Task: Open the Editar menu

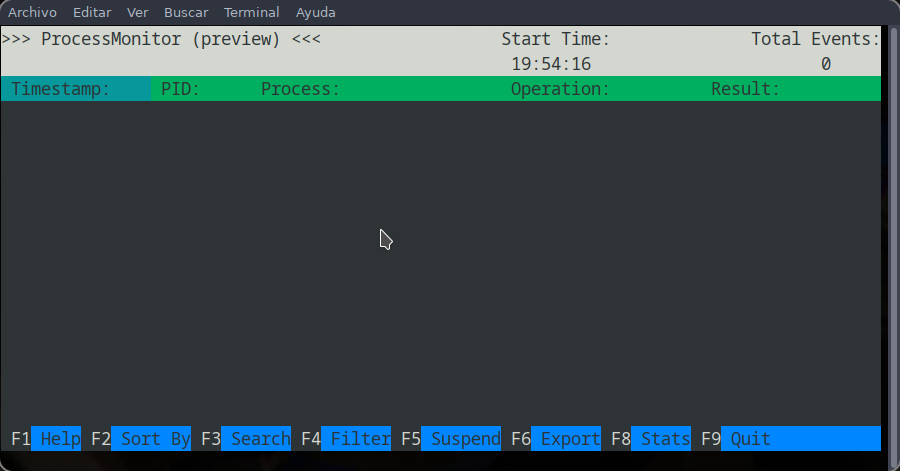Action: 92,12
